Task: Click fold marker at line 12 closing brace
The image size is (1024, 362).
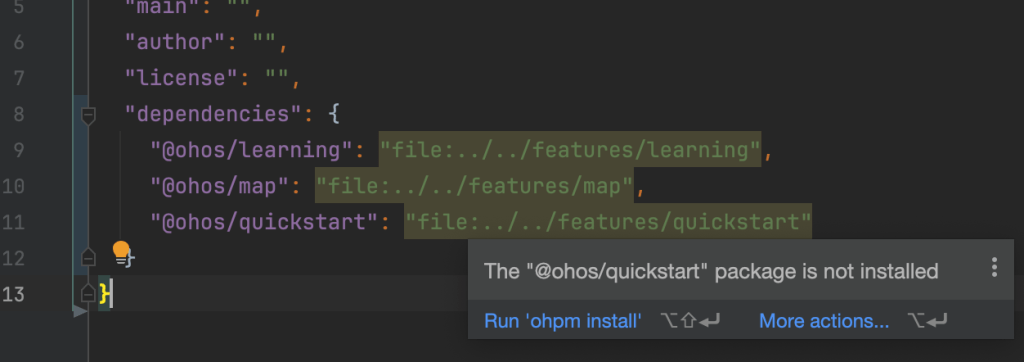Action: 88,258
